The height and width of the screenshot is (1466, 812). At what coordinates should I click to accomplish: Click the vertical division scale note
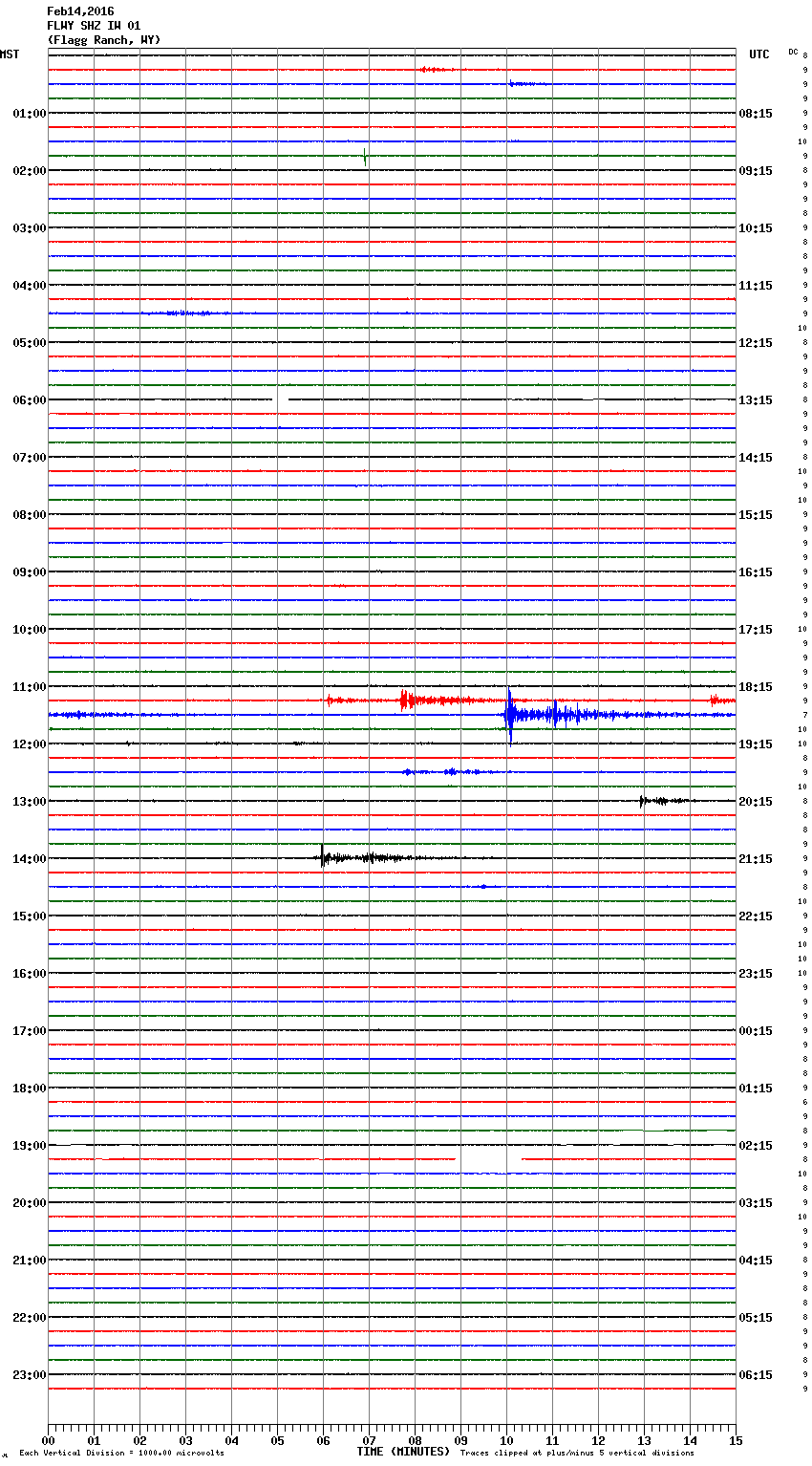pos(121,1454)
